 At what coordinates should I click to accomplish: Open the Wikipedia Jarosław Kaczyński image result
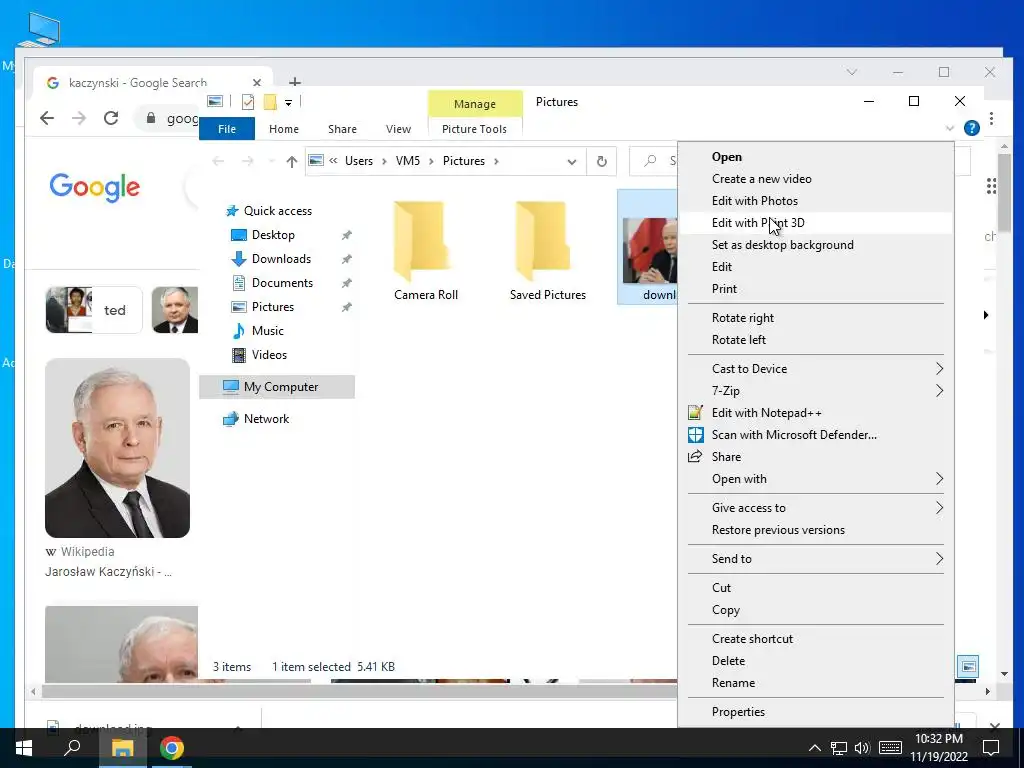click(x=118, y=448)
